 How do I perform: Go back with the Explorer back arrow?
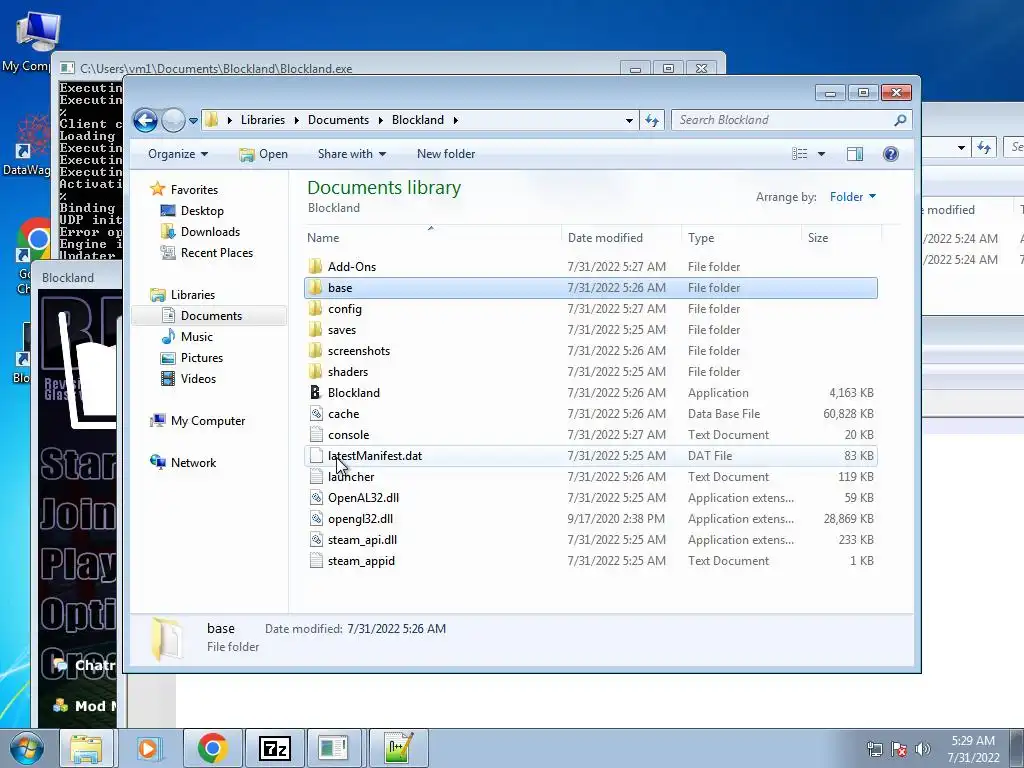point(145,120)
